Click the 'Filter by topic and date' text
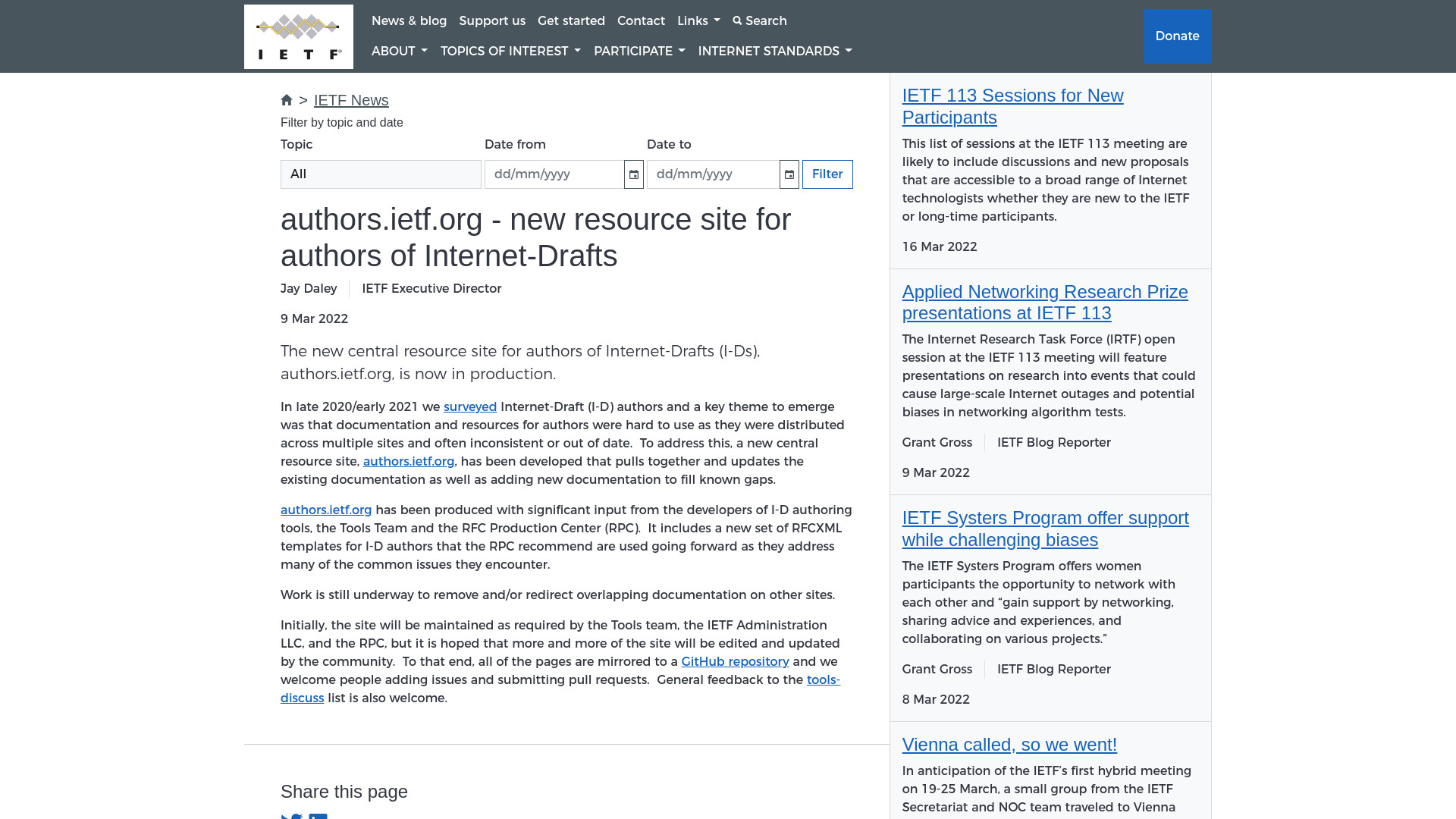 click(x=342, y=123)
